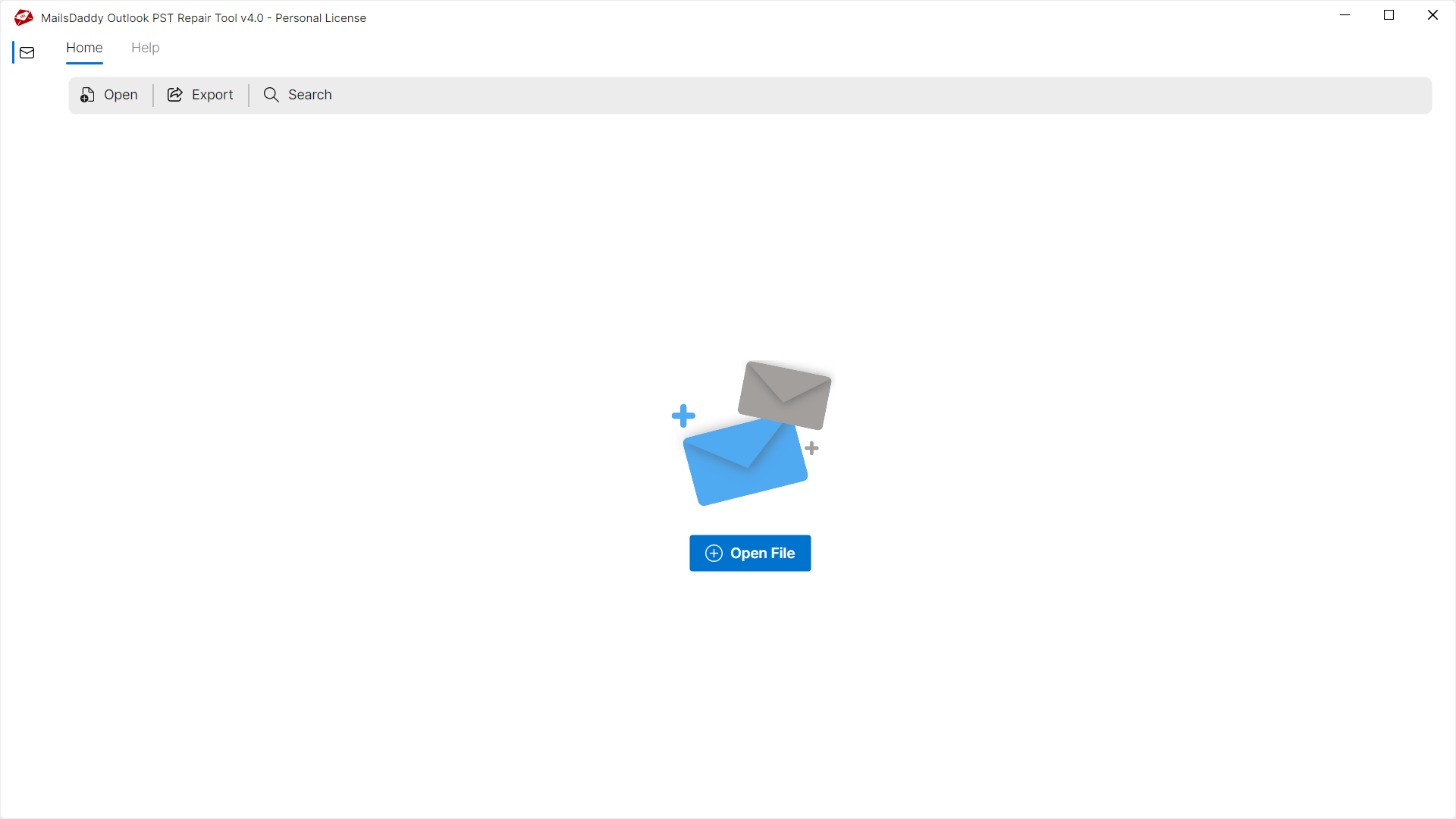The image size is (1456, 819).
Task: Click the MailsDaddy app logo icon
Action: [24, 17]
